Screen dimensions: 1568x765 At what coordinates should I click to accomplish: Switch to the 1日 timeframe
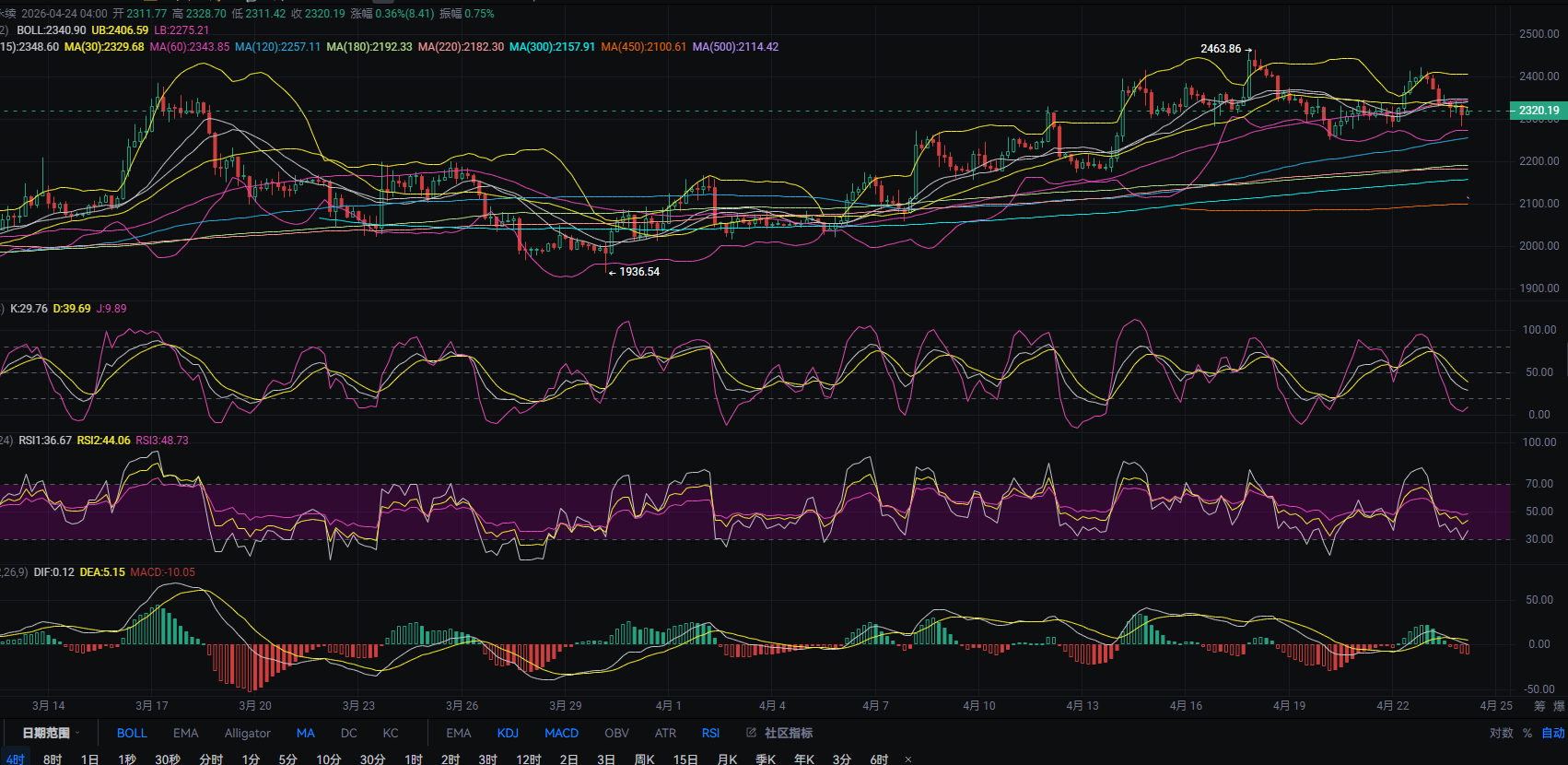(x=89, y=759)
